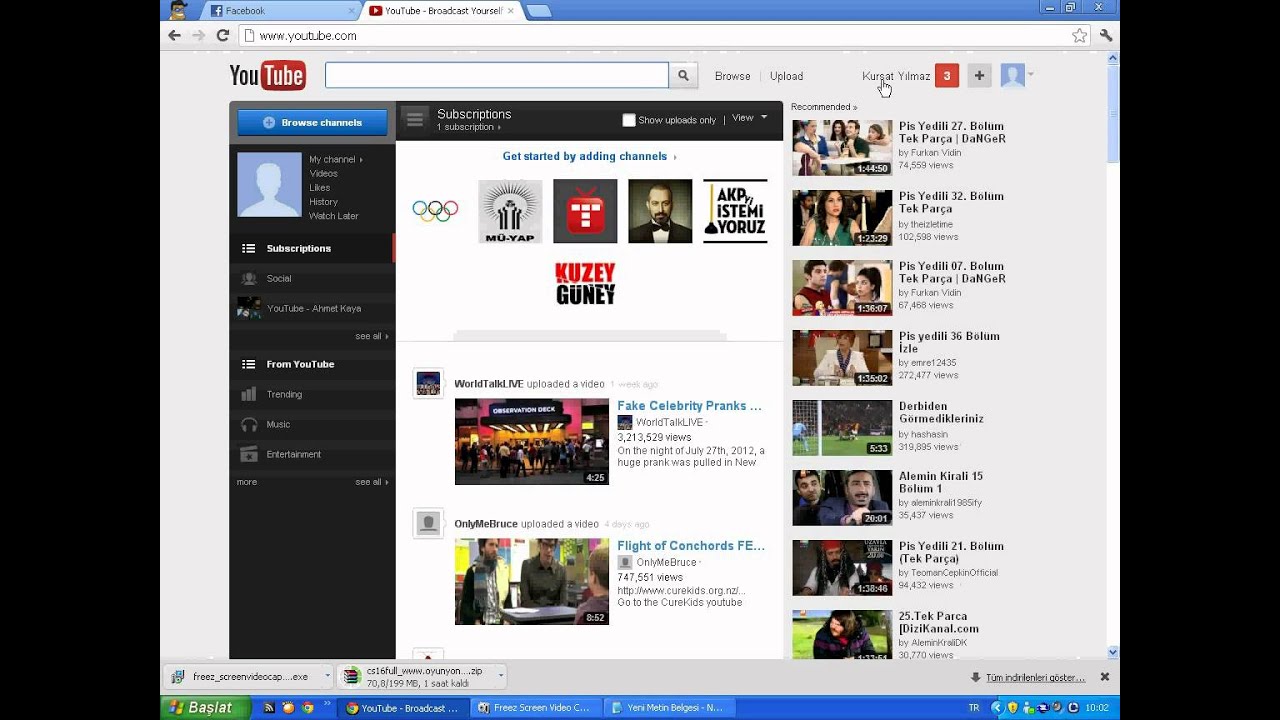1280x720 pixels.
Task: Open Alemin Kirali 15 Bölüm 1 thumbnail
Action: pyautogui.click(x=842, y=498)
